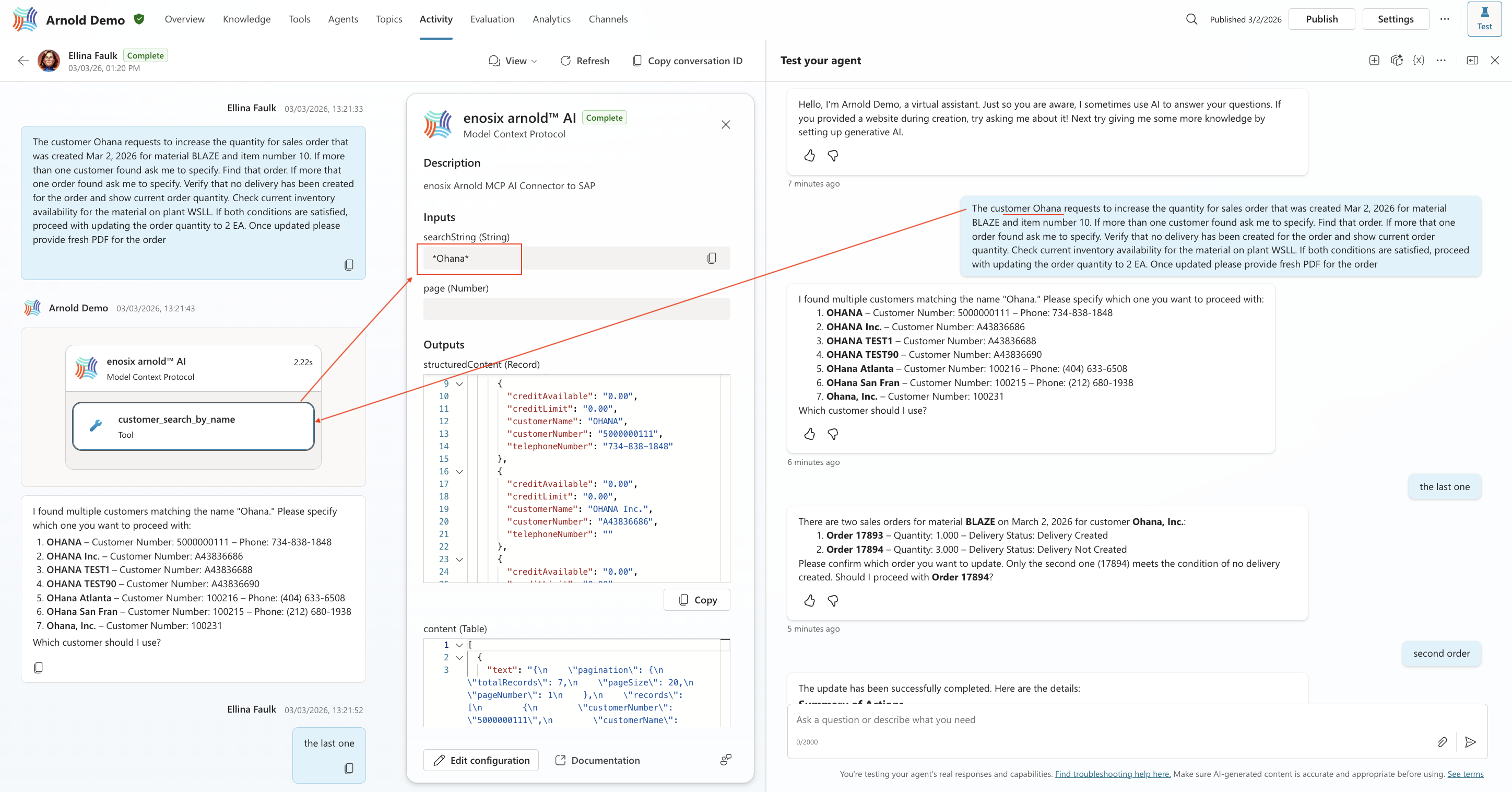Switch to the Knowledge tab
Viewport: 1512px width, 792px height.
coord(246,19)
